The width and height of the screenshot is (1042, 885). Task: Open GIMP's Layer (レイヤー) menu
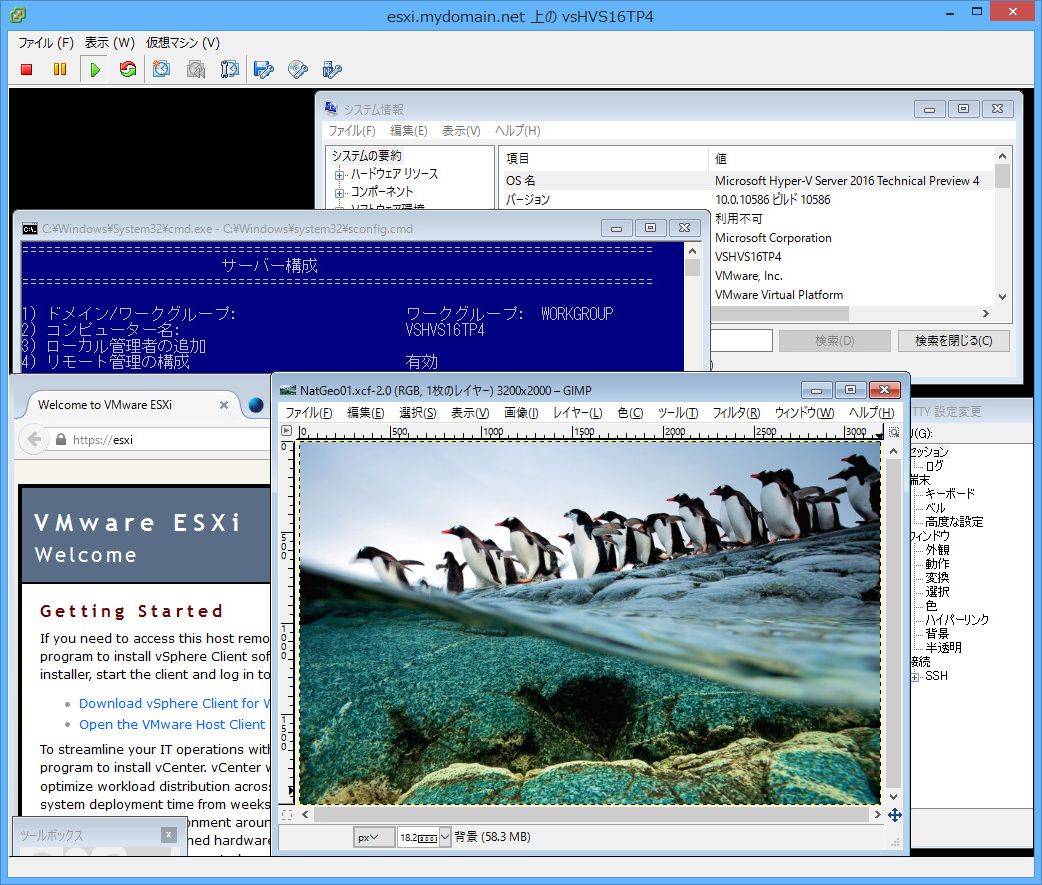[577, 413]
